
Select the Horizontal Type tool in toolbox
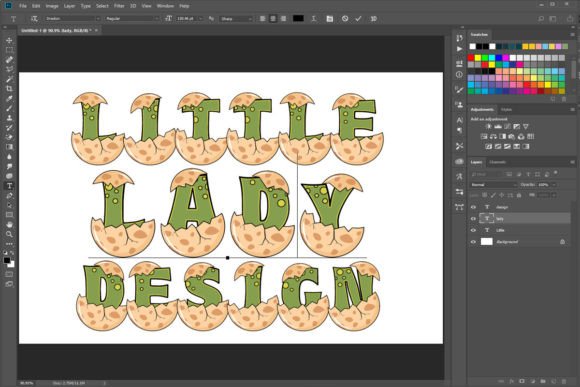click(x=9, y=186)
